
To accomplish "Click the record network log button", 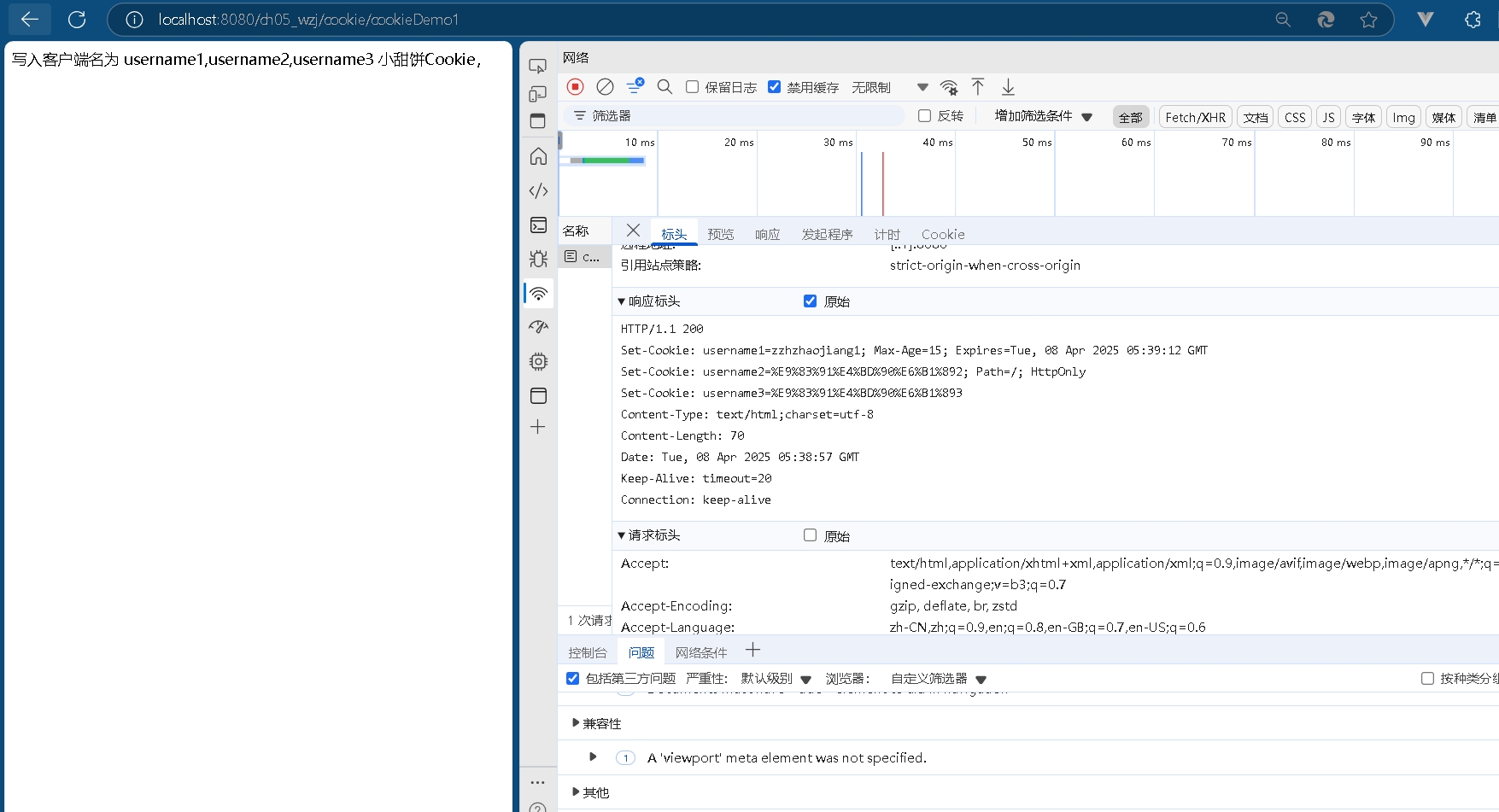I will pos(576,87).
